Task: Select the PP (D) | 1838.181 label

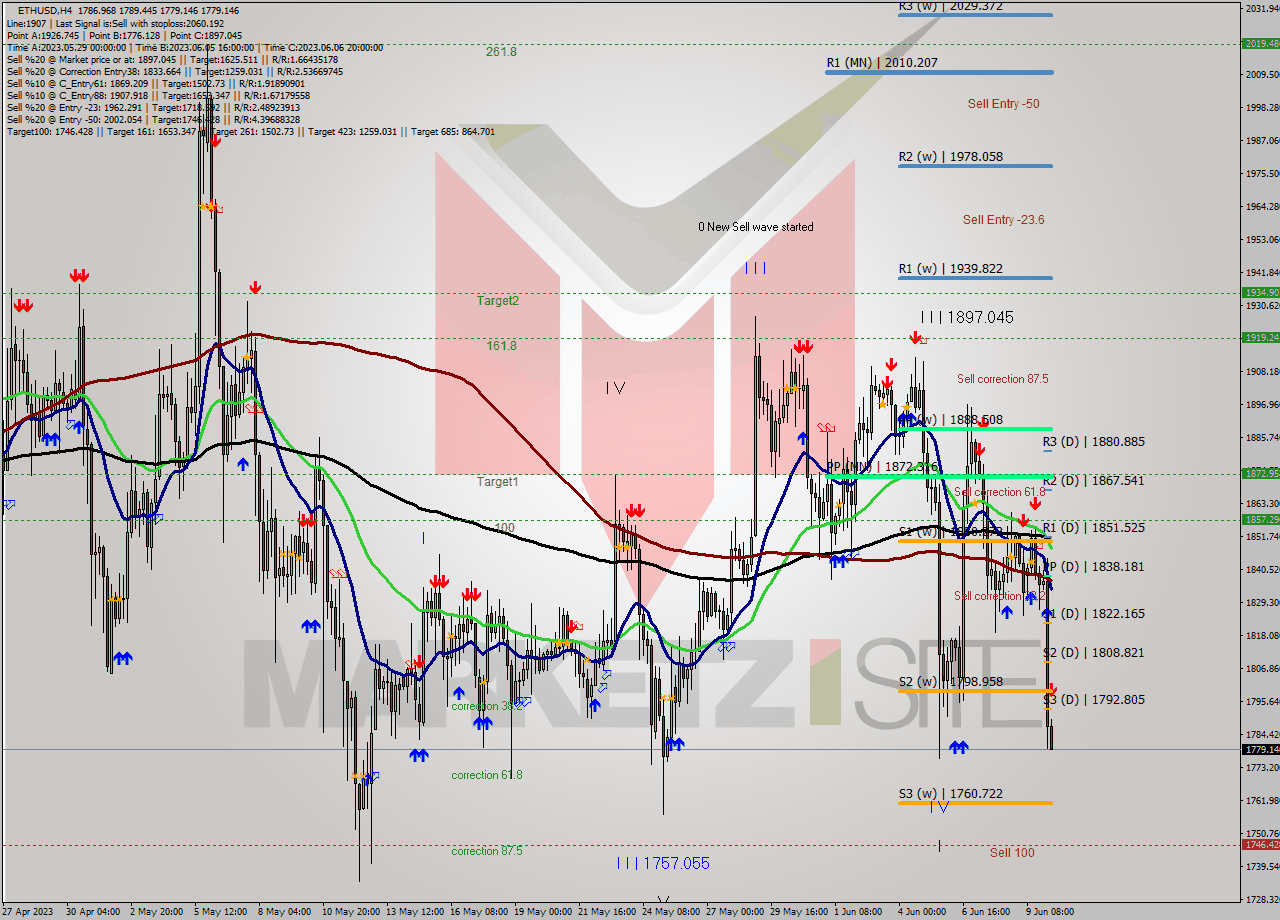Action: [1094, 567]
